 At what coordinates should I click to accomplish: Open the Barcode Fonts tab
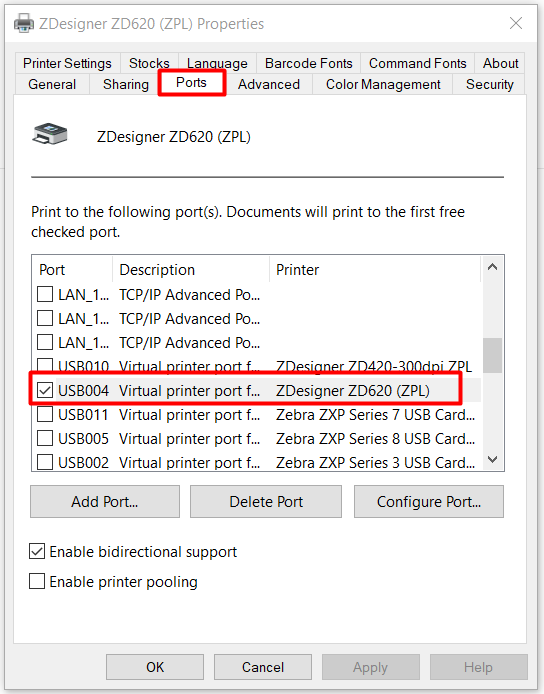[309, 63]
